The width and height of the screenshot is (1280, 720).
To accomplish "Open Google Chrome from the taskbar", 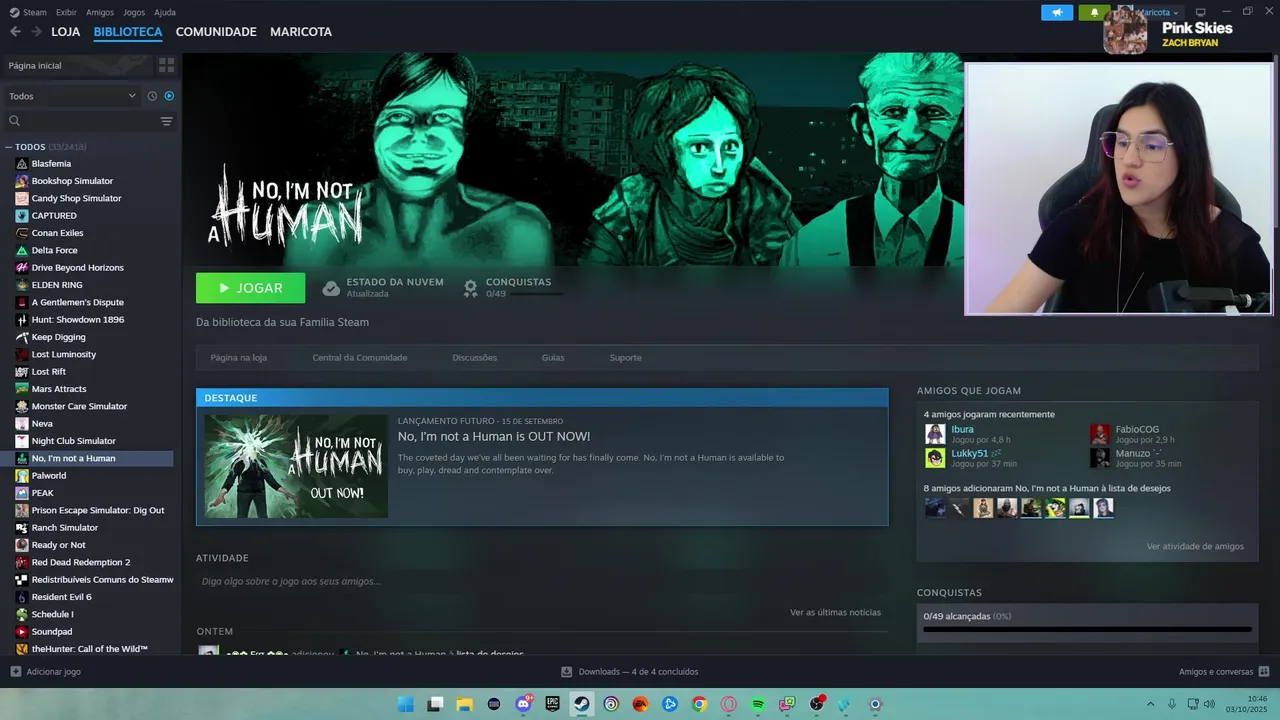I will click(699, 704).
